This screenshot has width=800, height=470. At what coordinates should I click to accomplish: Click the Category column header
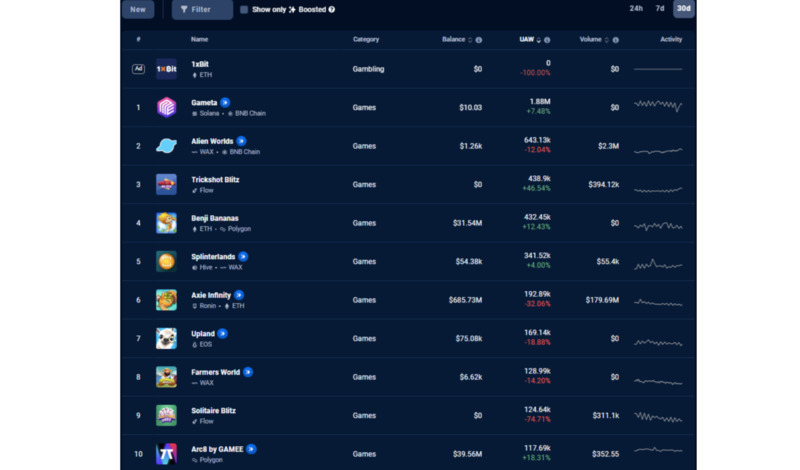(366, 39)
